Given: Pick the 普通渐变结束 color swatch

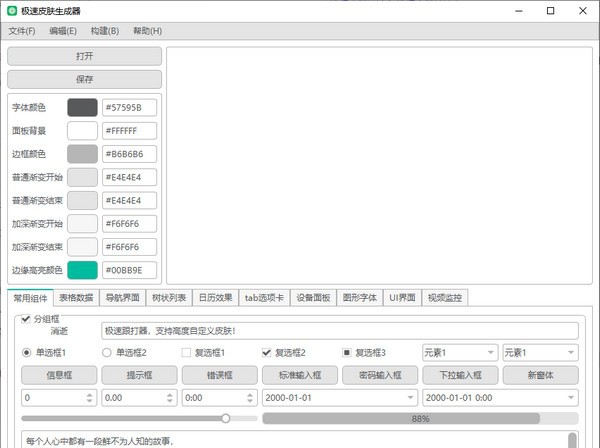Looking at the screenshot, I should tap(83, 200).
